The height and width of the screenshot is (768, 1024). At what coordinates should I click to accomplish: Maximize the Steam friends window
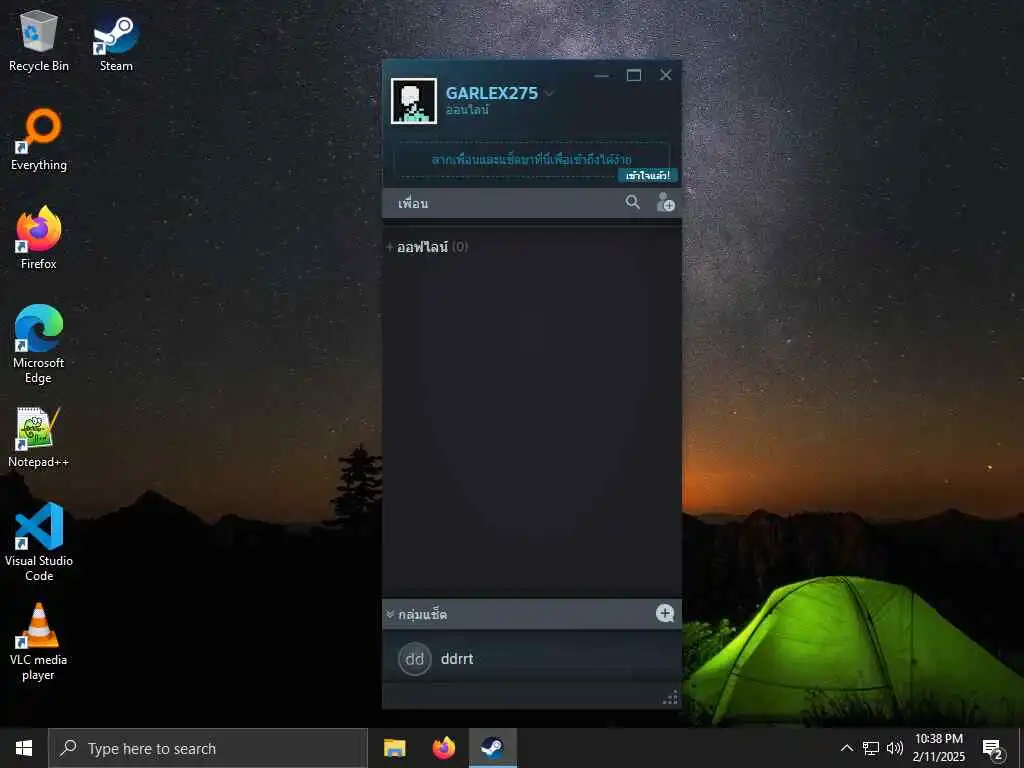coord(633,76)
